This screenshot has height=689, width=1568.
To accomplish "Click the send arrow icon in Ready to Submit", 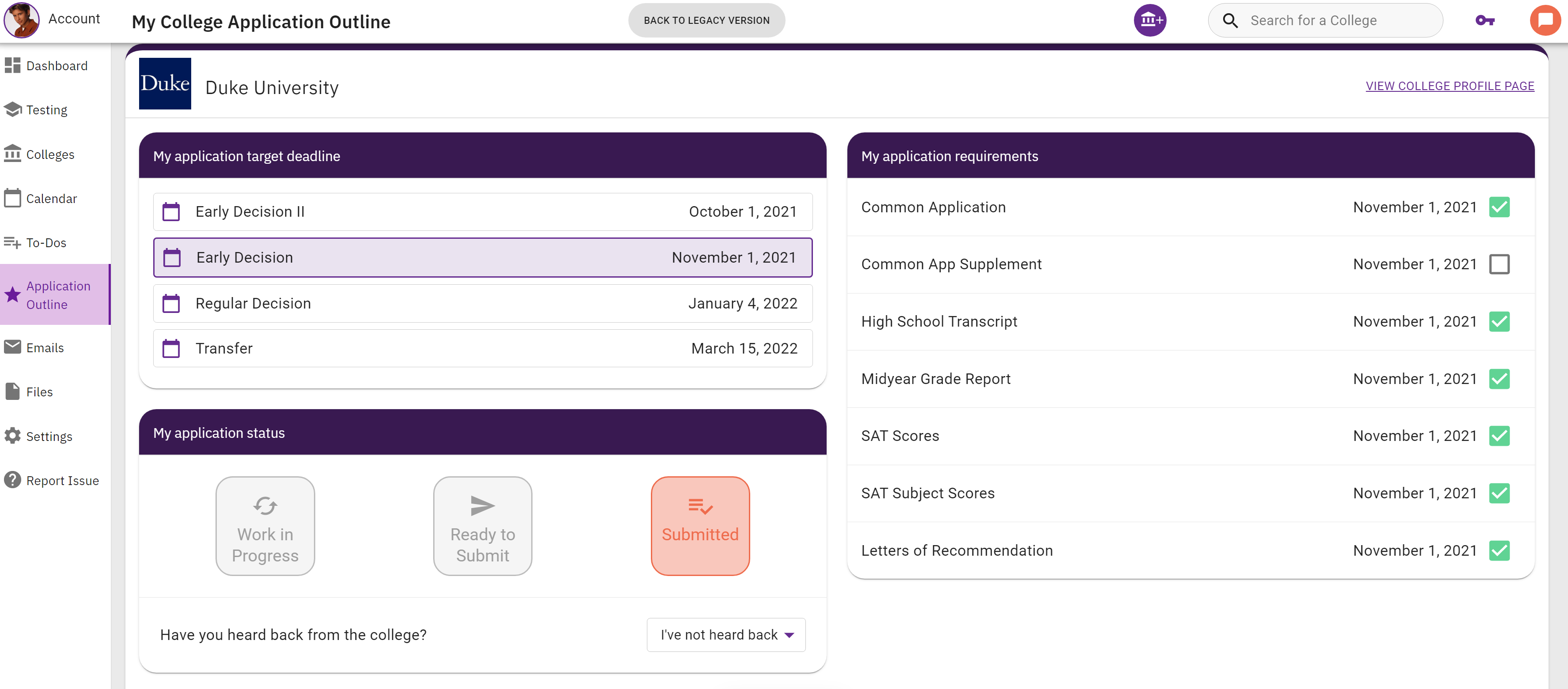I will (483, 505).
